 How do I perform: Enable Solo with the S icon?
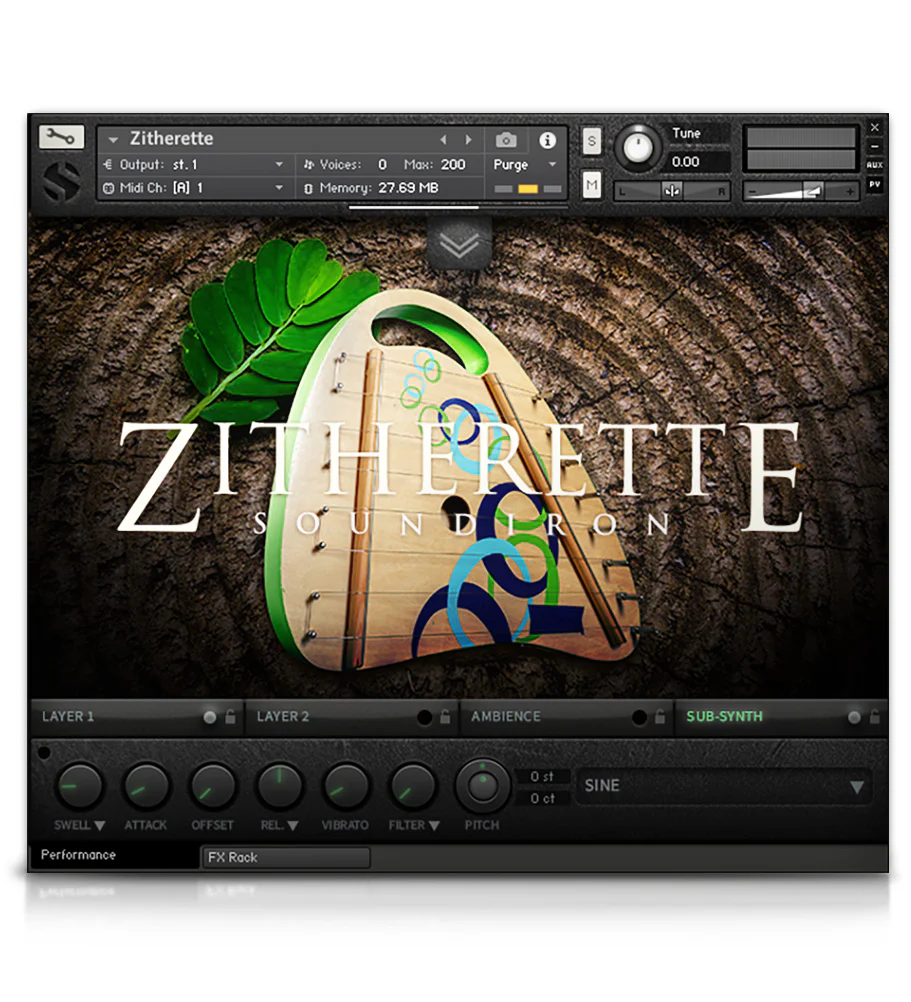(592, 142)
